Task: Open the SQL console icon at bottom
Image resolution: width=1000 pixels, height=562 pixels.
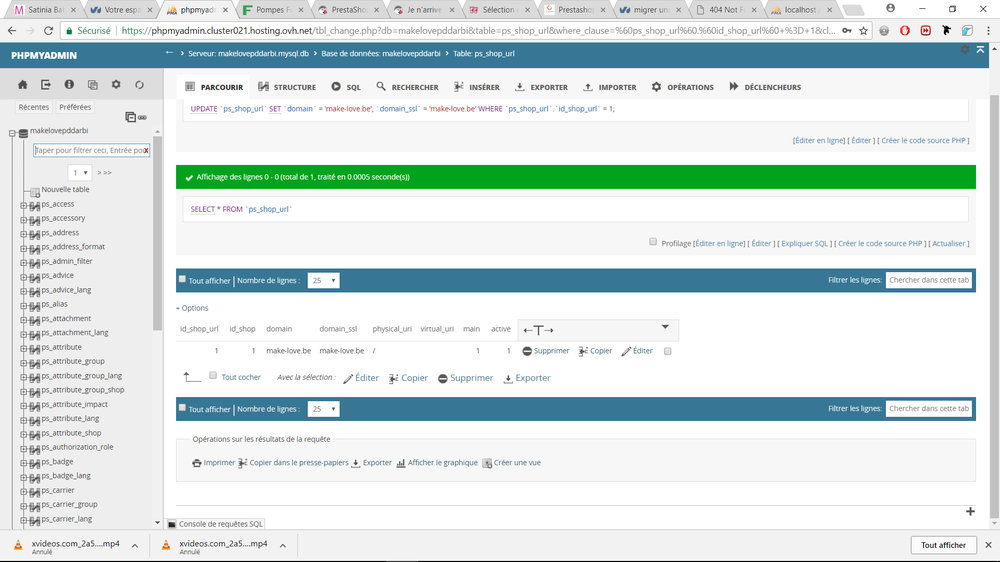Action: pyautogui.click(x=172, y=524)
